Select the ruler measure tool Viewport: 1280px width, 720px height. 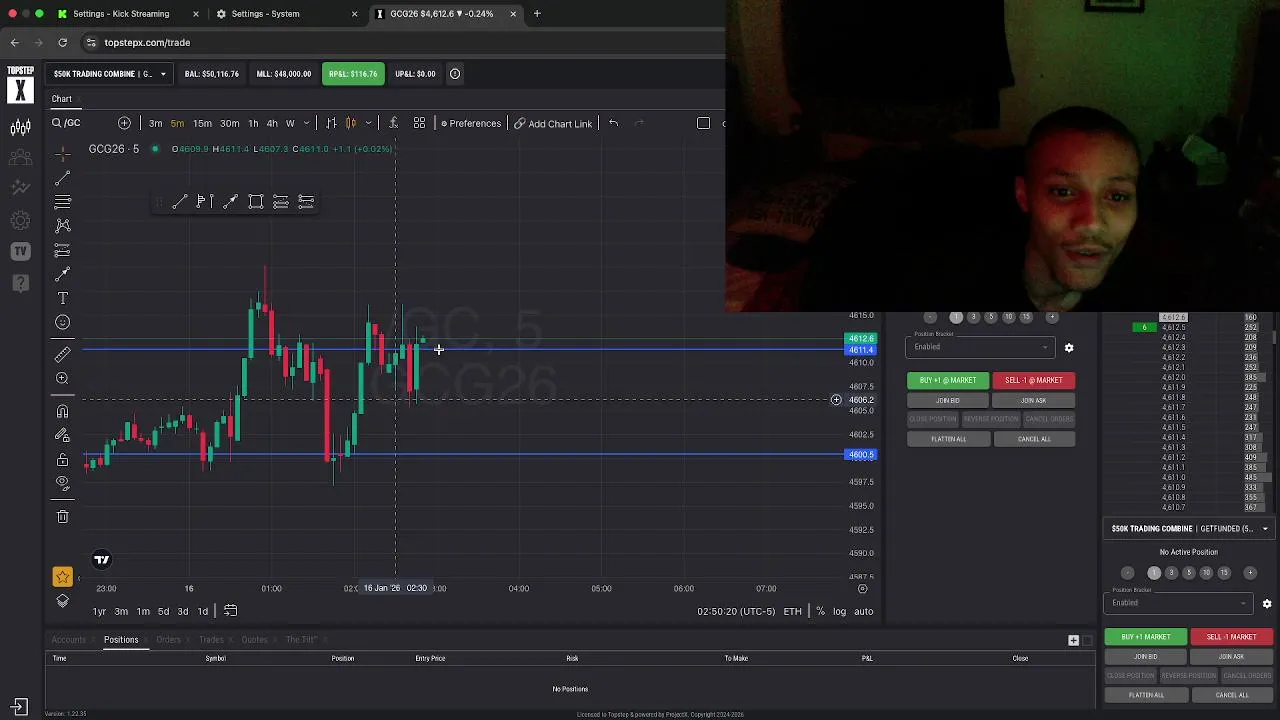(x=62, y=354)
